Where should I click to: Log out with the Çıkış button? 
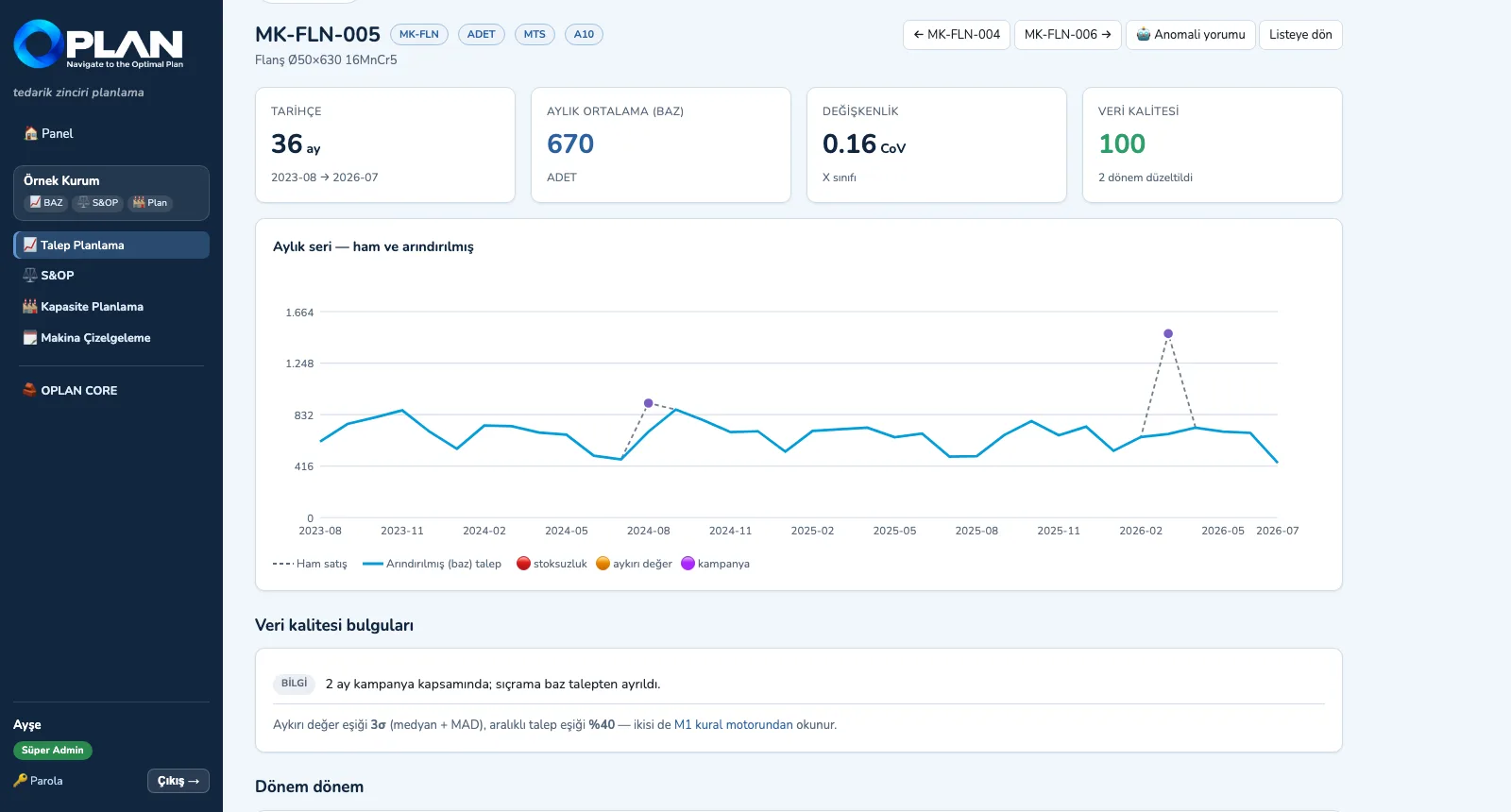point(178,781)
